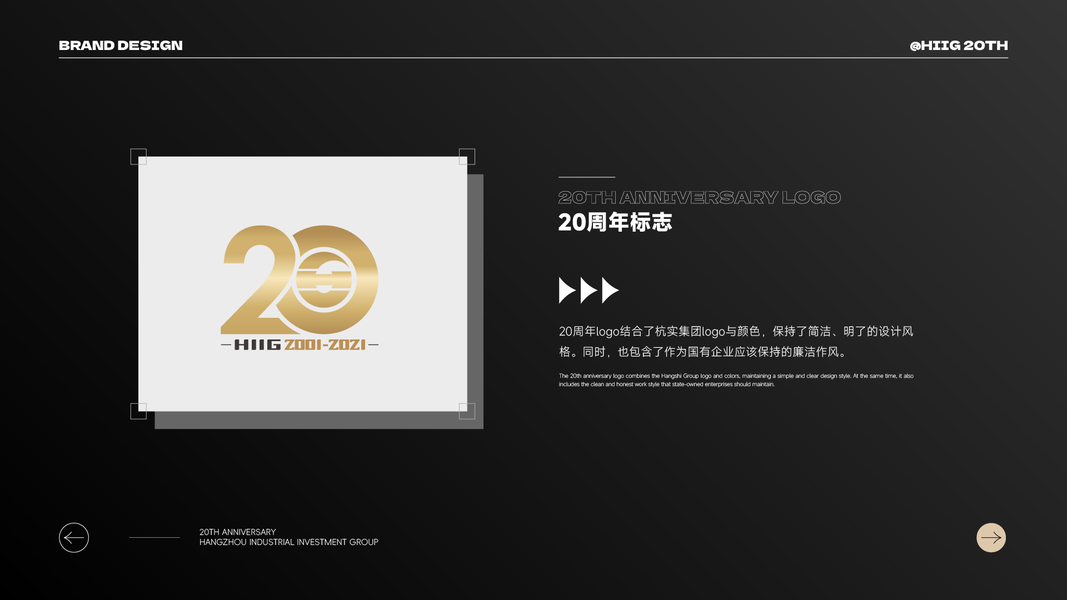The height and width of the screenshot is (600, 1067).
Task: Click the three white fast-forward triangles
Action: click(589, 290)
